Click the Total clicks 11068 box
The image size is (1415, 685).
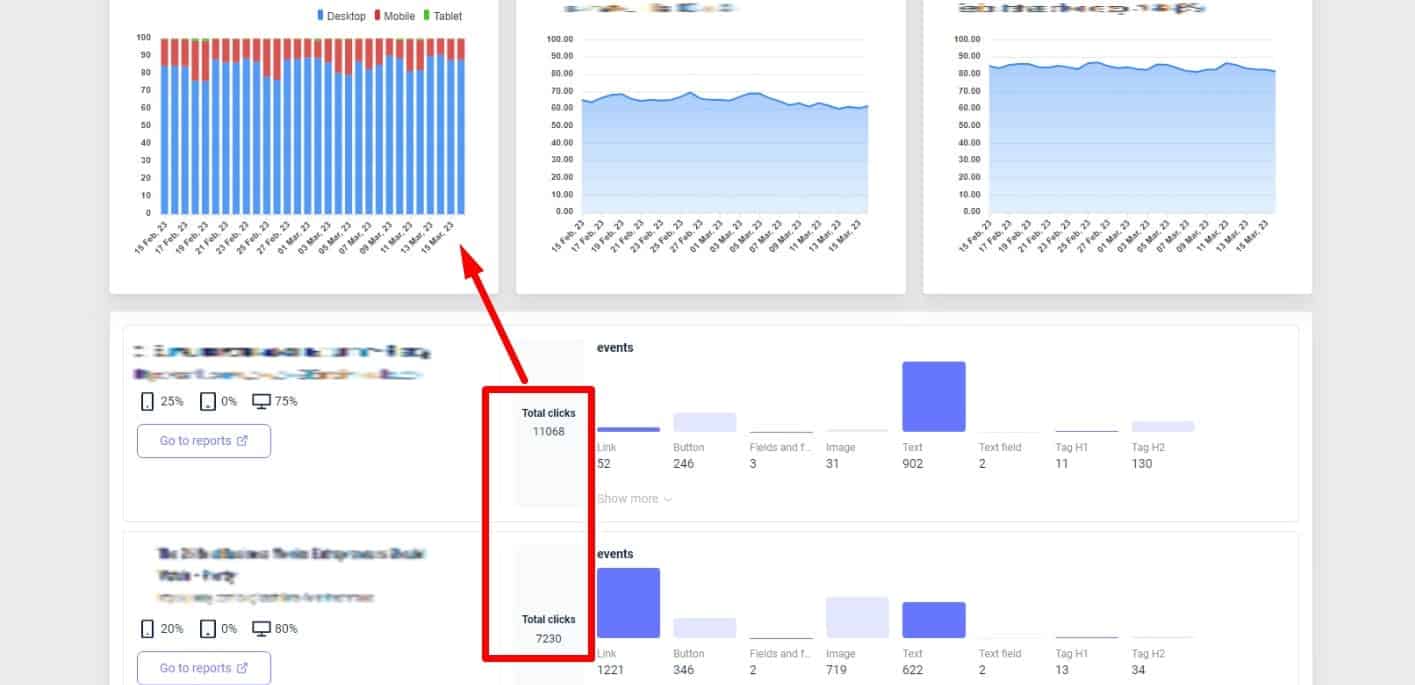pos(548,422)
